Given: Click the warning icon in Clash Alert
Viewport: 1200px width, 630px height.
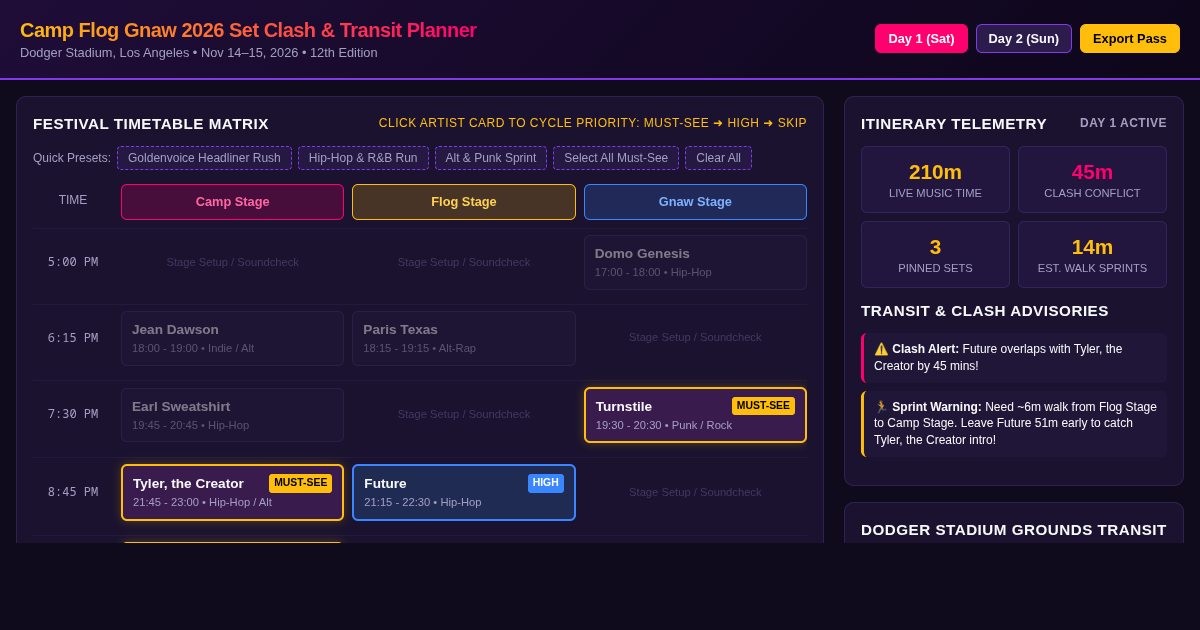Looking at the screenshot, I should point(881,349).
